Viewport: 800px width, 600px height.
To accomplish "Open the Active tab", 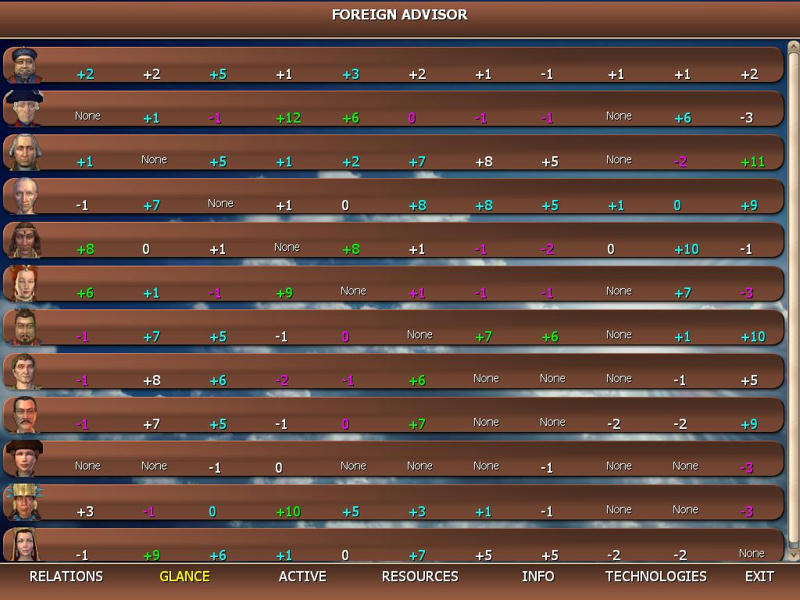I will [x=302, y=577].
